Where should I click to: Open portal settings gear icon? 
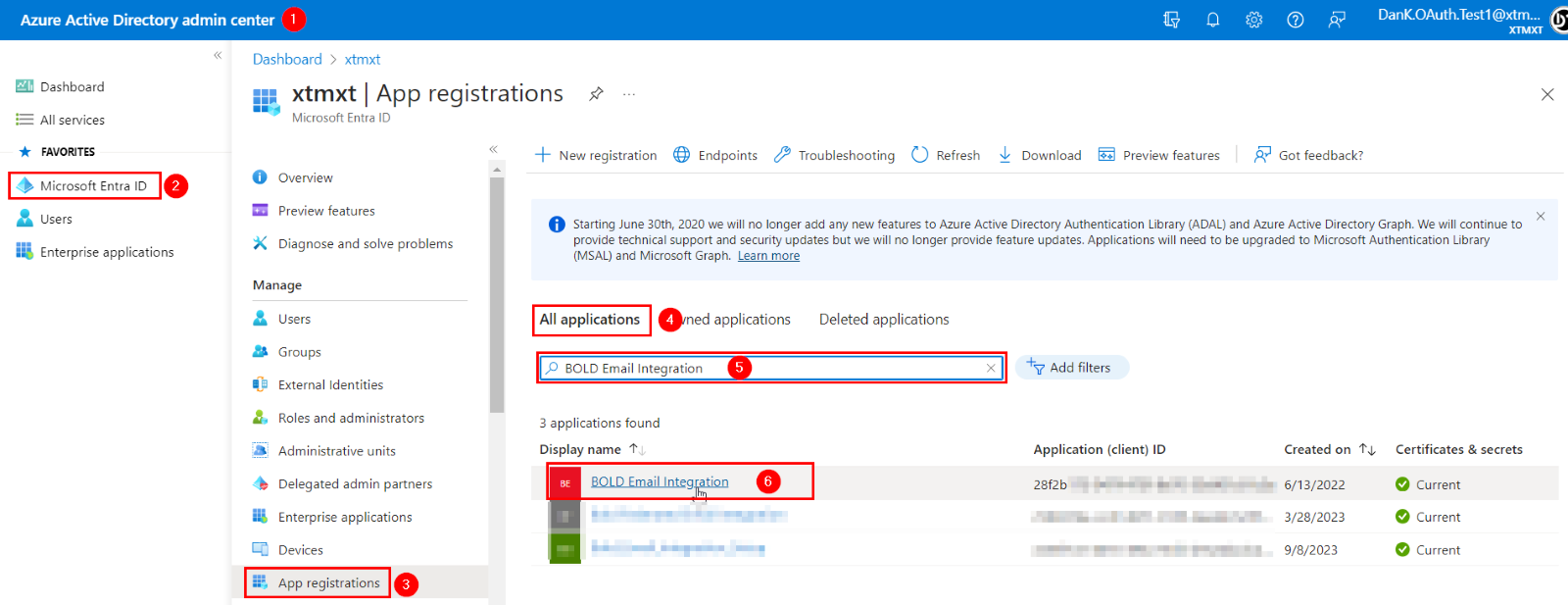point(1254,20)
